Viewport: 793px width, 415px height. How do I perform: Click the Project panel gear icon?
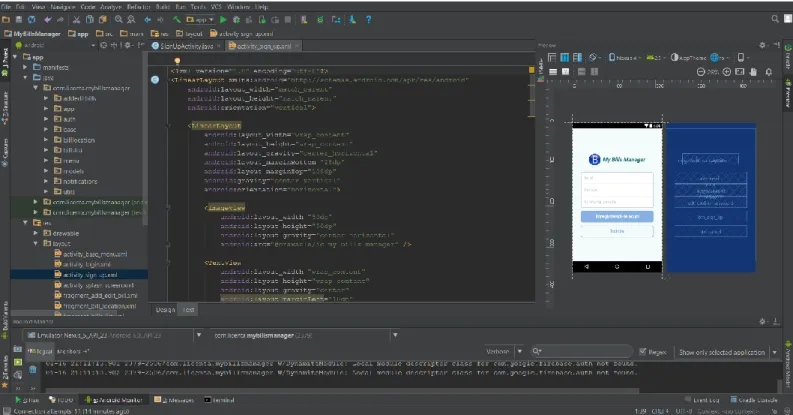[127, 45]
